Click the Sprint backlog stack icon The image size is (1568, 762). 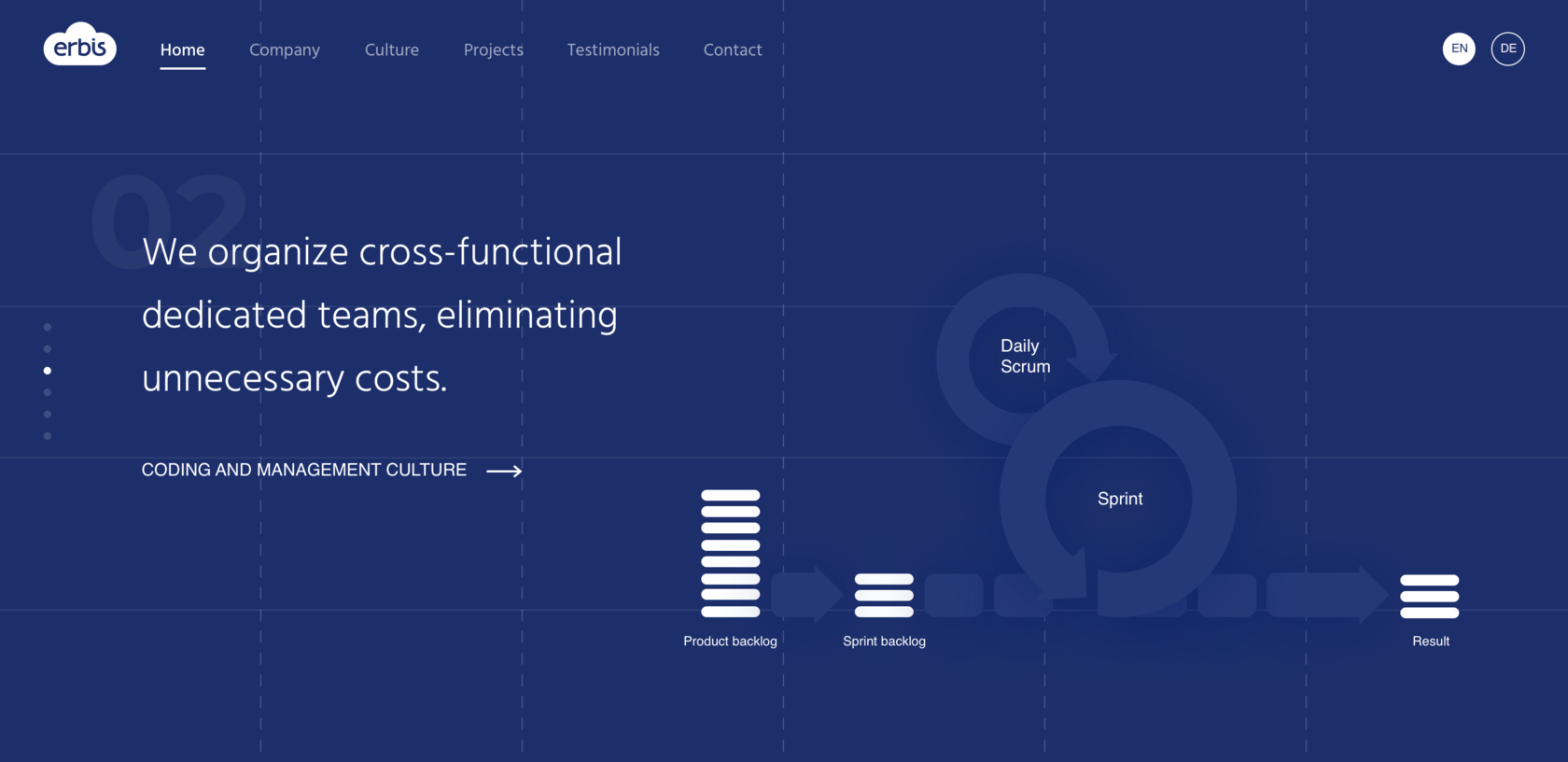[x=884, y=596]
